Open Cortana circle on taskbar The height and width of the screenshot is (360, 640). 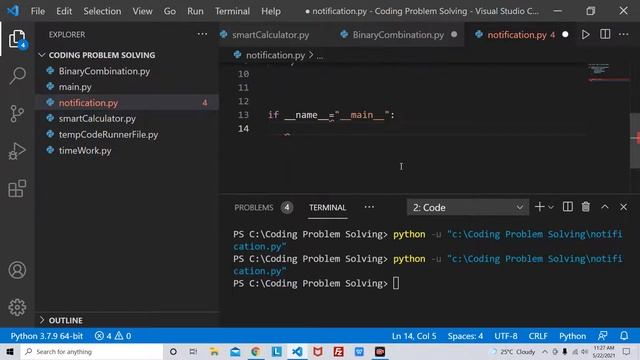pyautogui.click(x=173, y=351)
